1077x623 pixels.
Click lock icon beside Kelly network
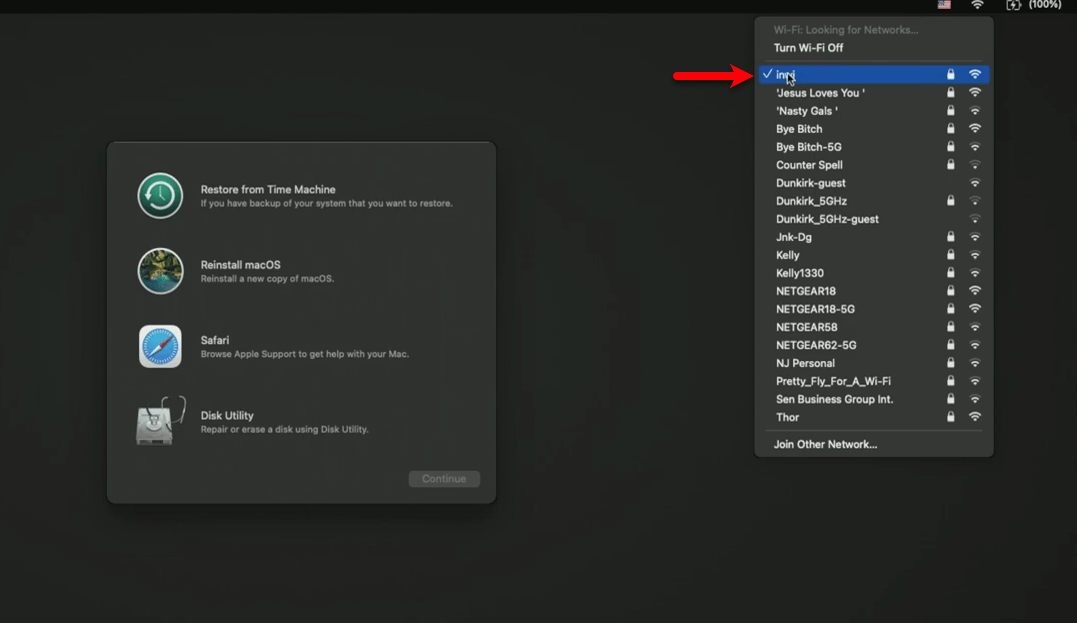951,255
